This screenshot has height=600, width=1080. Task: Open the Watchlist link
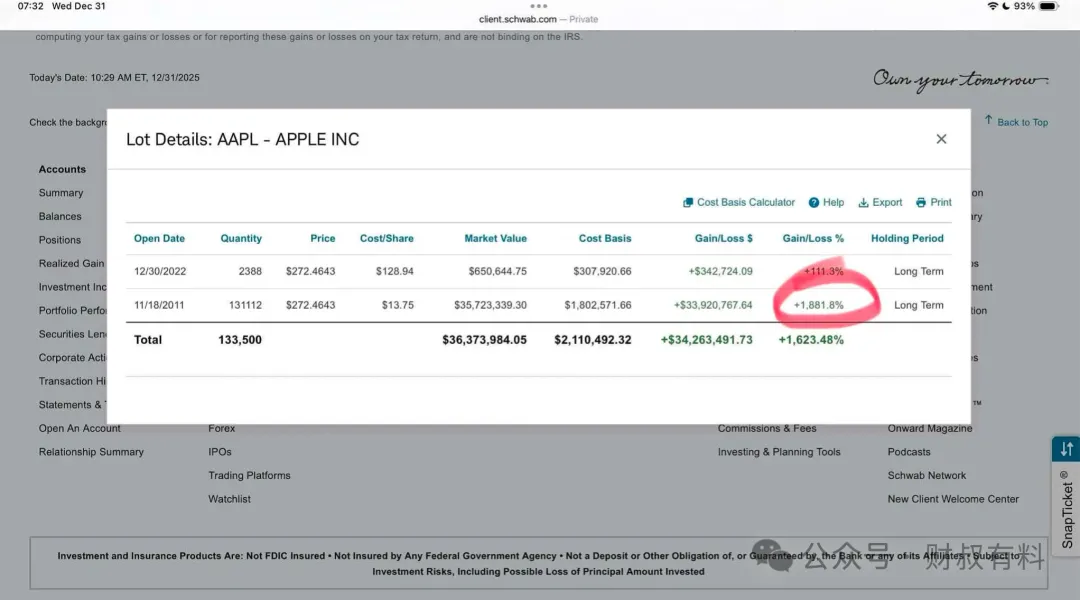pos(229,499)
